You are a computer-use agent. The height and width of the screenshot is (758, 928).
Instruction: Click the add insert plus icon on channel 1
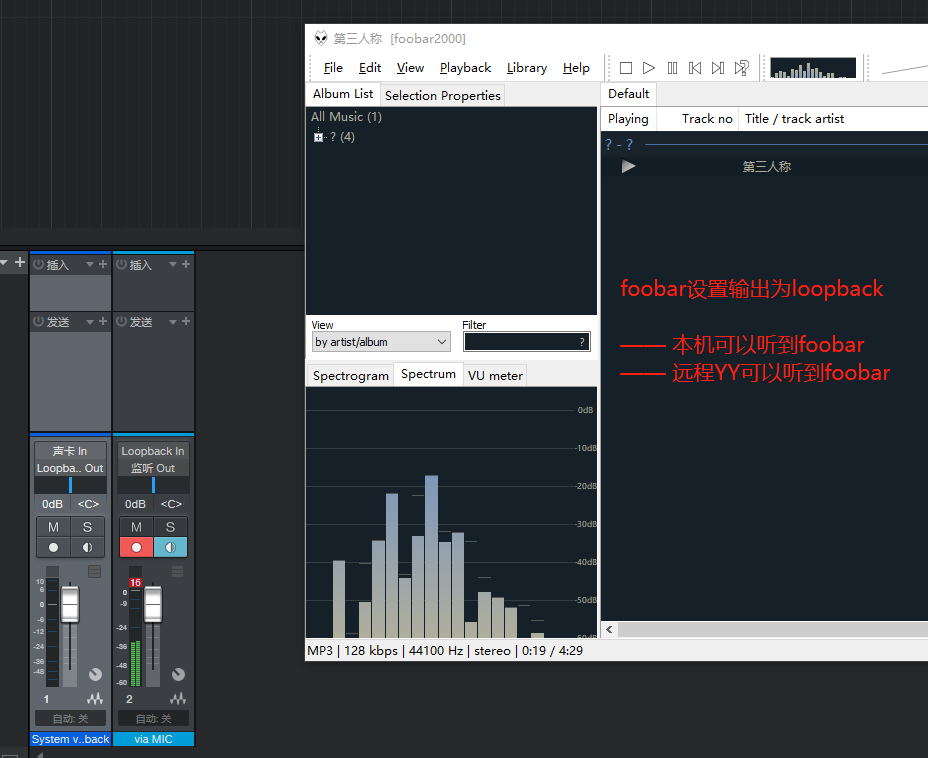103,264
